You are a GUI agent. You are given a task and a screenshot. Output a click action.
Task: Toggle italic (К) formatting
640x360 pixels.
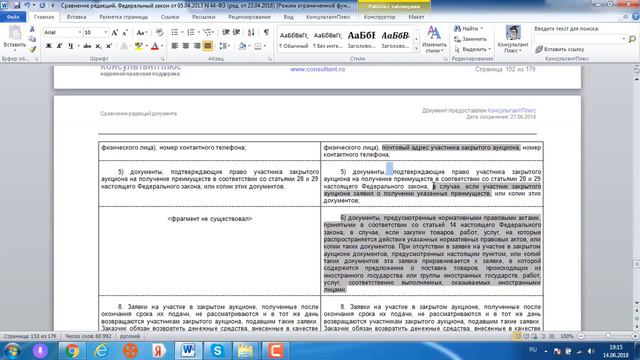point(59,46)
